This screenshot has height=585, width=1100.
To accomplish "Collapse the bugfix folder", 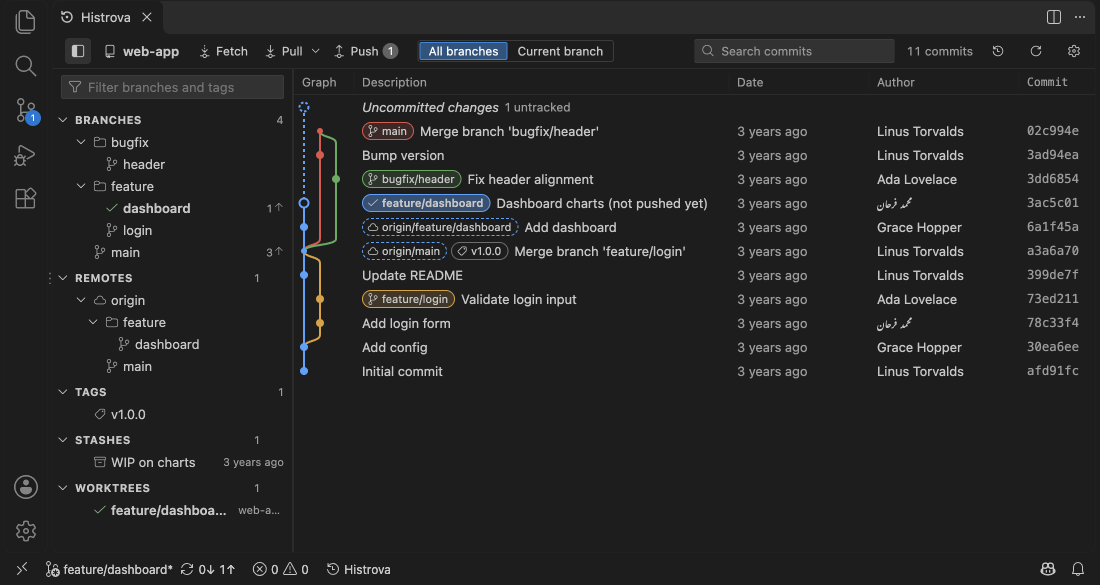I will 173,142.
